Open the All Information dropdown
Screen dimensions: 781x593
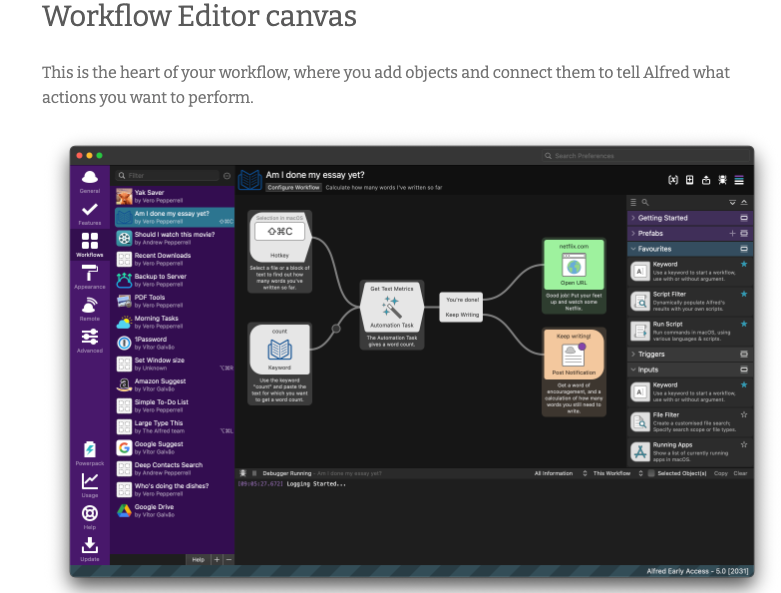click(560, 473)
